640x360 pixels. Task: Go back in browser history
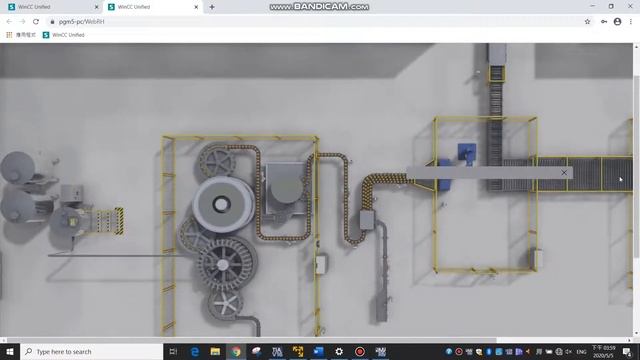[9, 22]
